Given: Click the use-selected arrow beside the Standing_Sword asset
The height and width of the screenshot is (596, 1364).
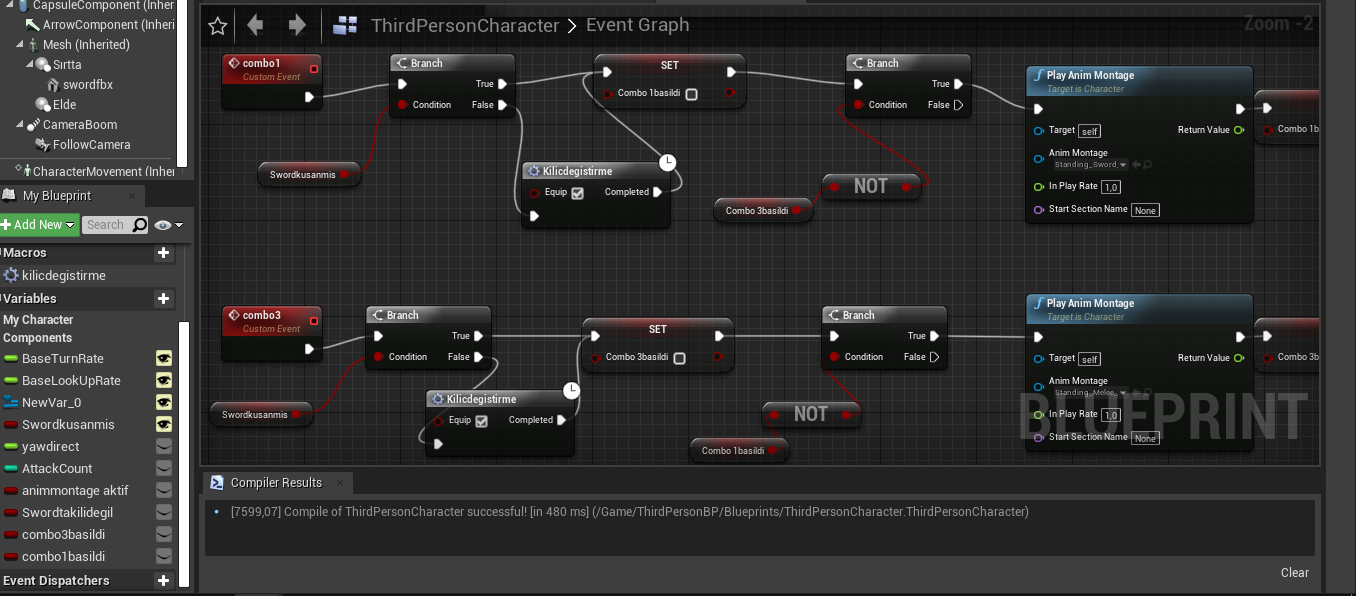Looking at the screenshot, I should pos(1136,165).
